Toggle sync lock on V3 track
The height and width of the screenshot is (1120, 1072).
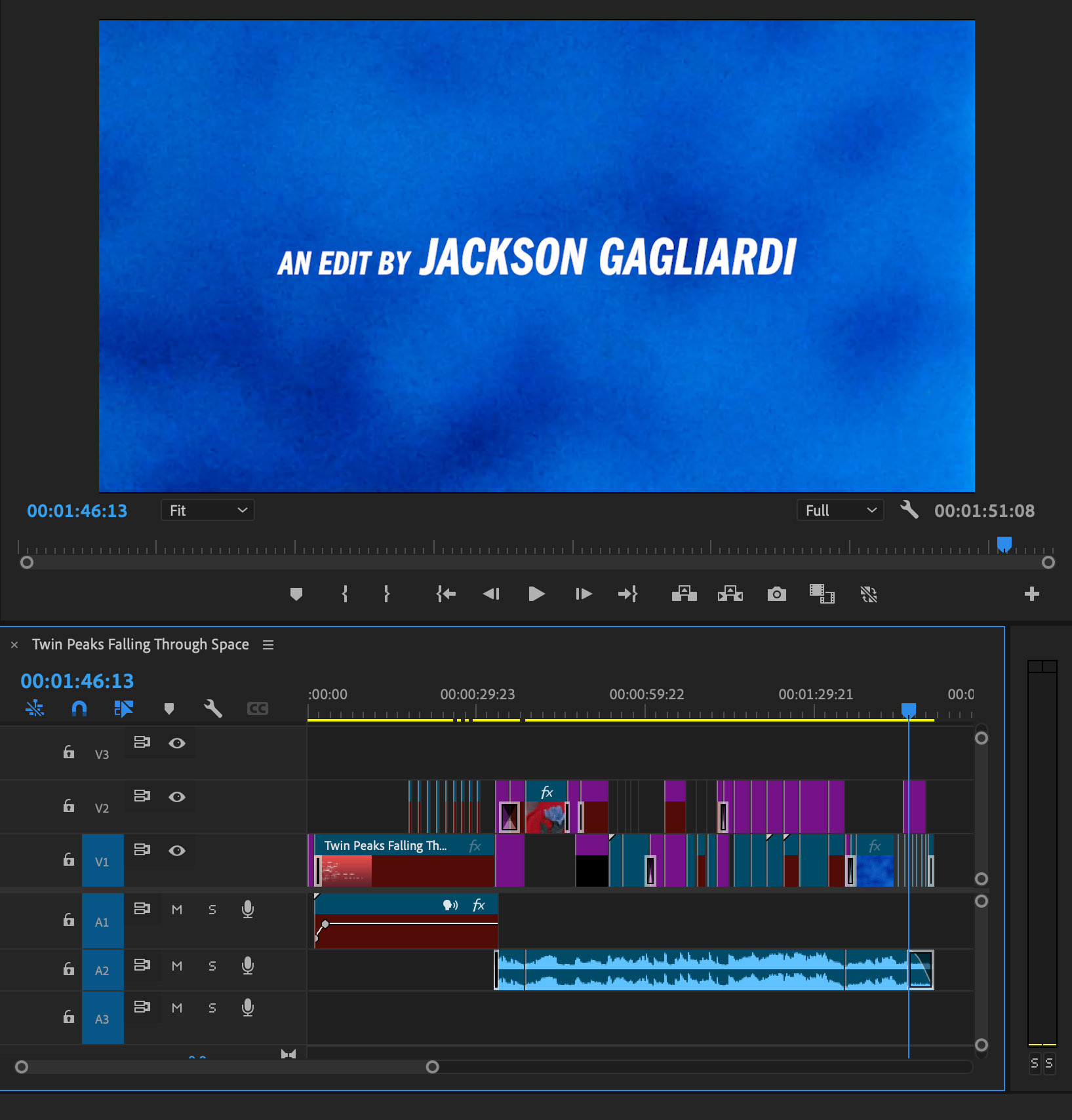pos(142,742)
